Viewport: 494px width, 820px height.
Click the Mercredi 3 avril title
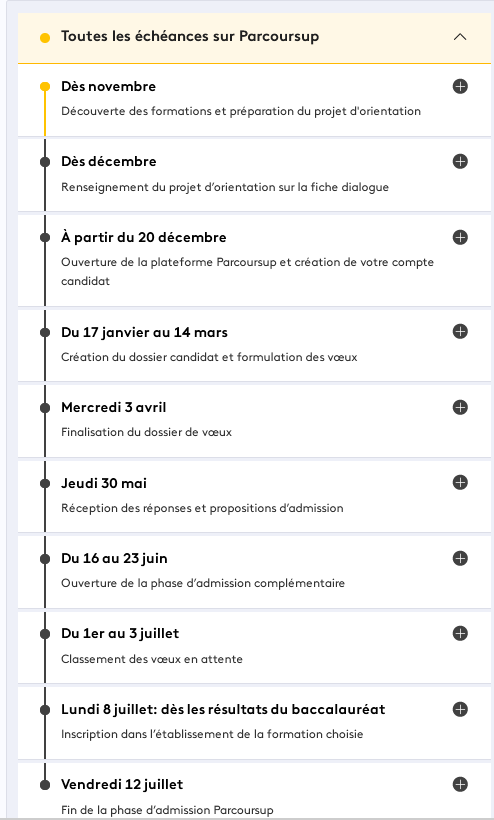coord(113,407)
